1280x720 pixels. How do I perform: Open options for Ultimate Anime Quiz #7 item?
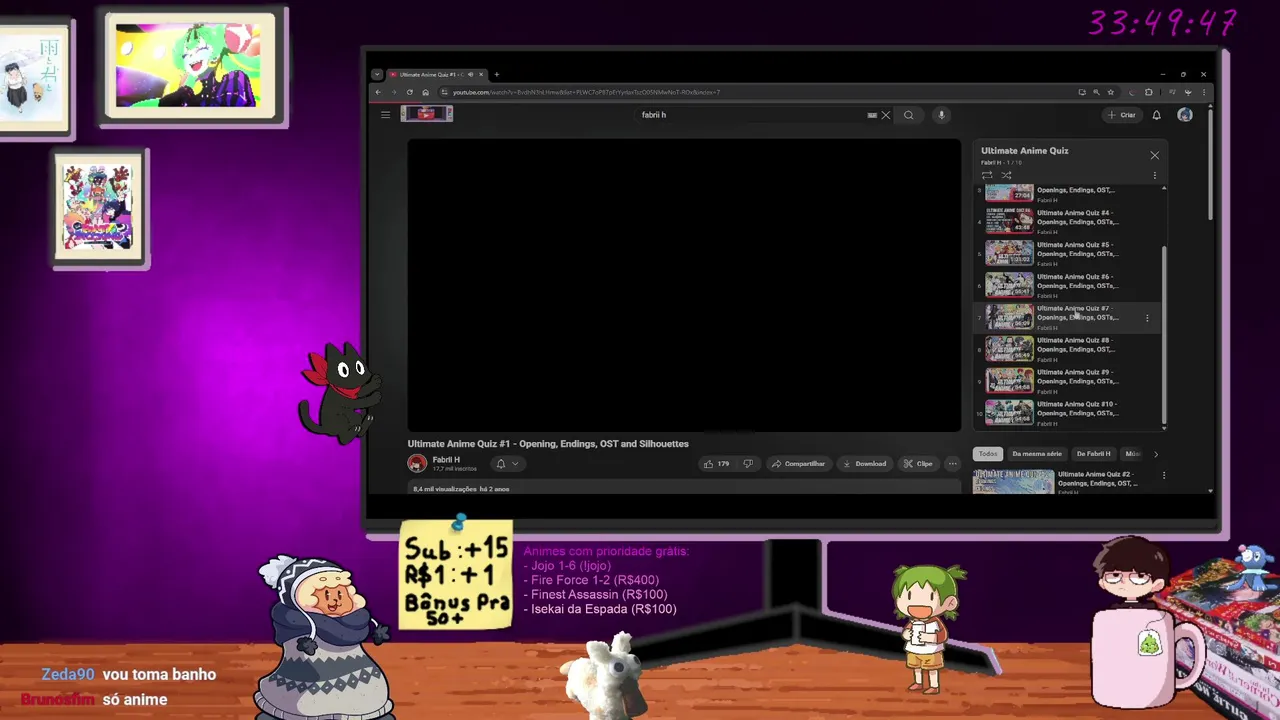[x=1147, y=318]
